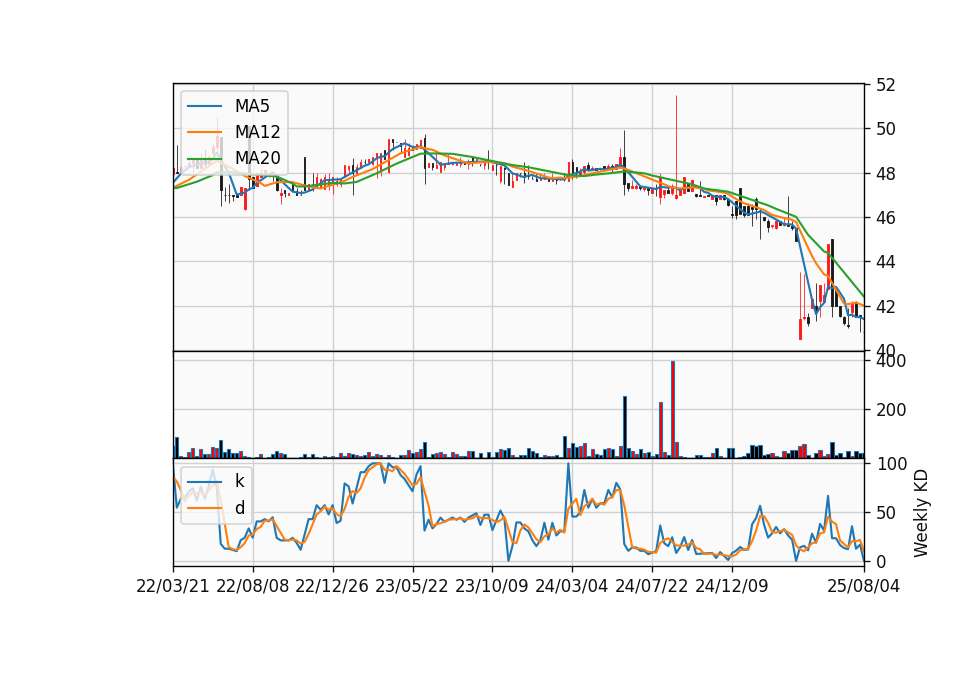Image resolution: width=960 pixels, height=690 pixels.
Task: Click the tallest volume bar near 400
Action: click(x=673, y=410)
